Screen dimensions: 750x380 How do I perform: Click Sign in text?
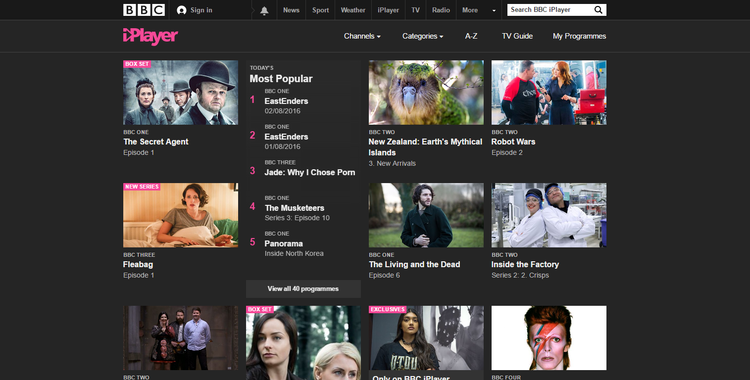pyautogui.click(x=201, y=10)
